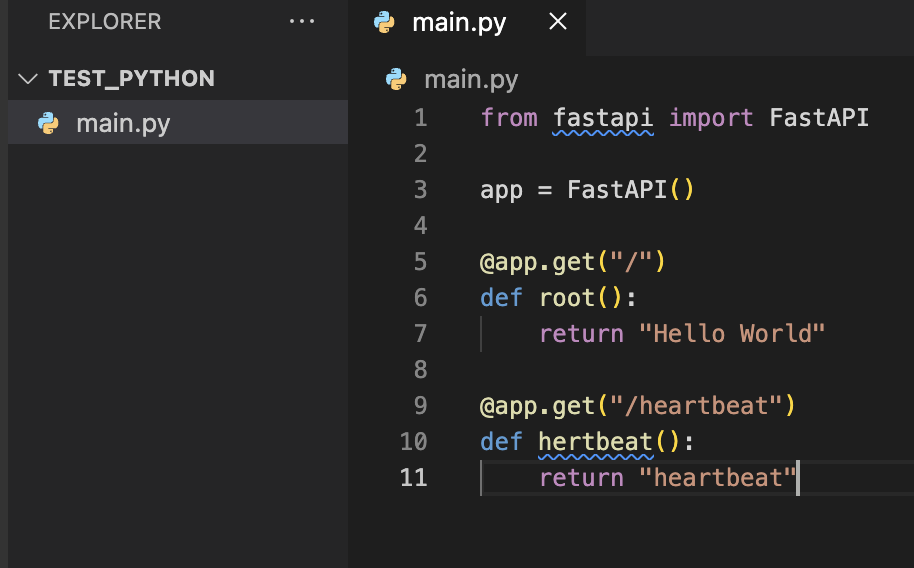This screenshot has height=568, width=914.
Task: Click line number 8 in the gutter
Action: (x=421, y=370)
